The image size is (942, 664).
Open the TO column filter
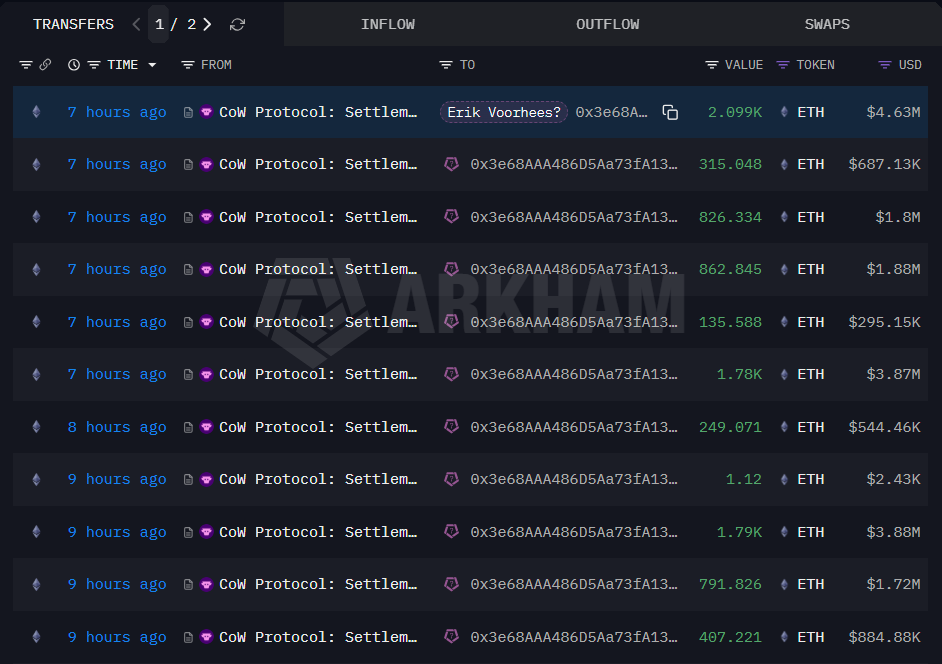tap(446, 65)
